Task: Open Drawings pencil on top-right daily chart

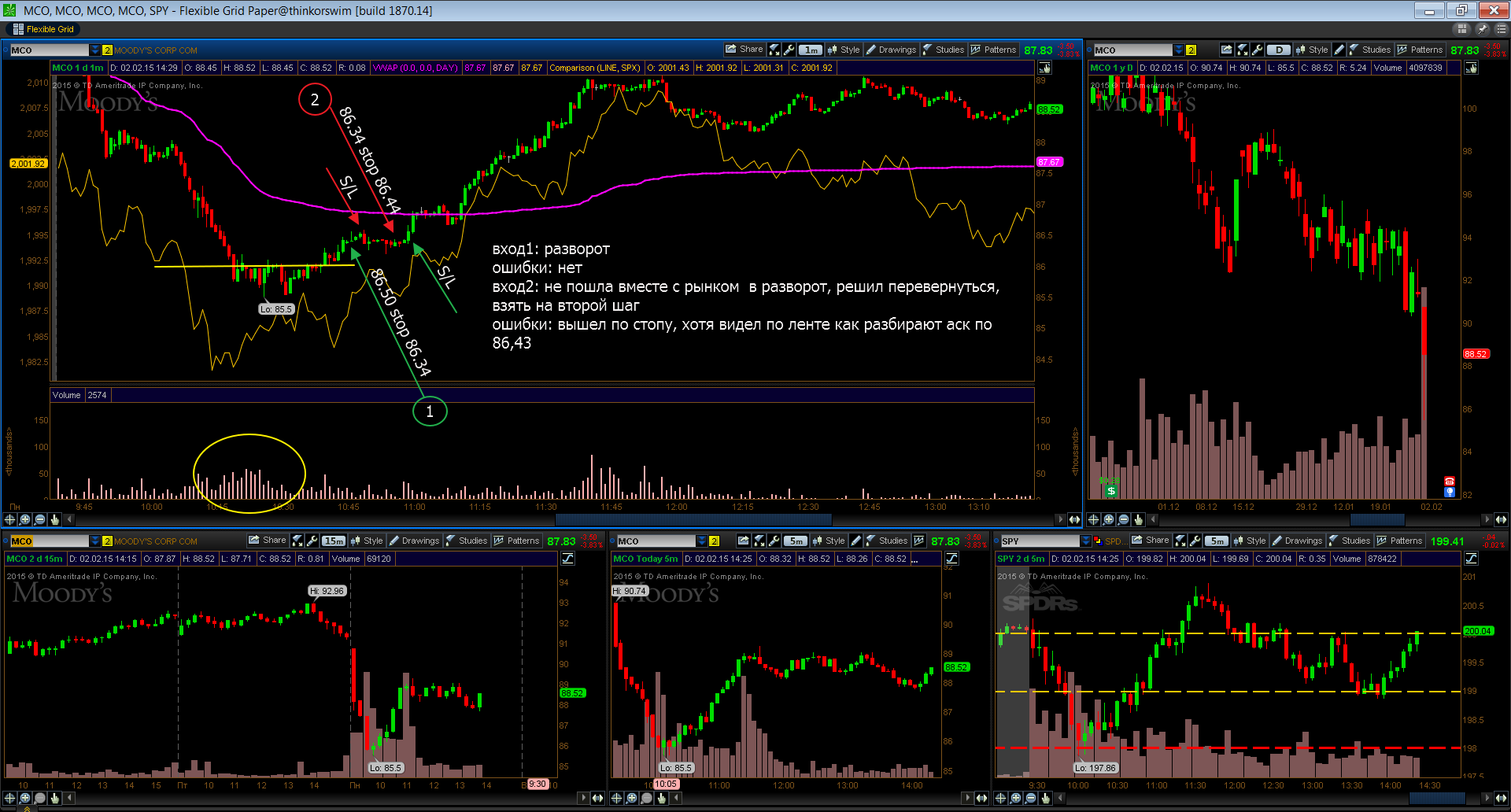Action: click(1339, 50)
